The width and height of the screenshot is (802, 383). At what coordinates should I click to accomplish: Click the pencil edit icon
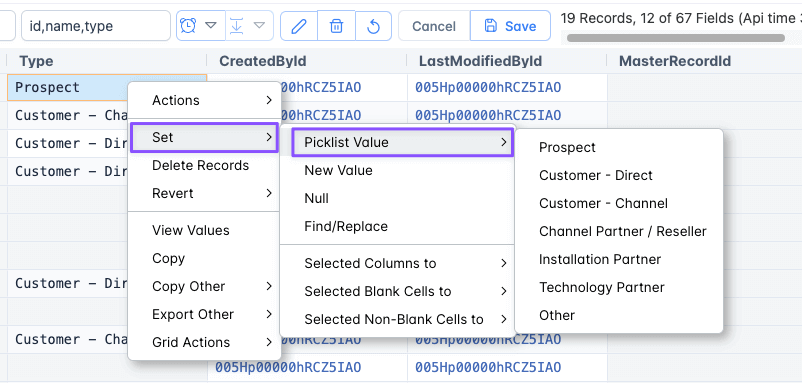[299, 26]
